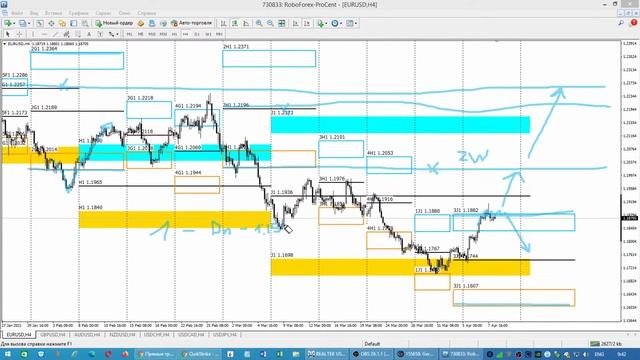Tile chart windows icon
Screen dimensions: 640x360
pos(282,23)
